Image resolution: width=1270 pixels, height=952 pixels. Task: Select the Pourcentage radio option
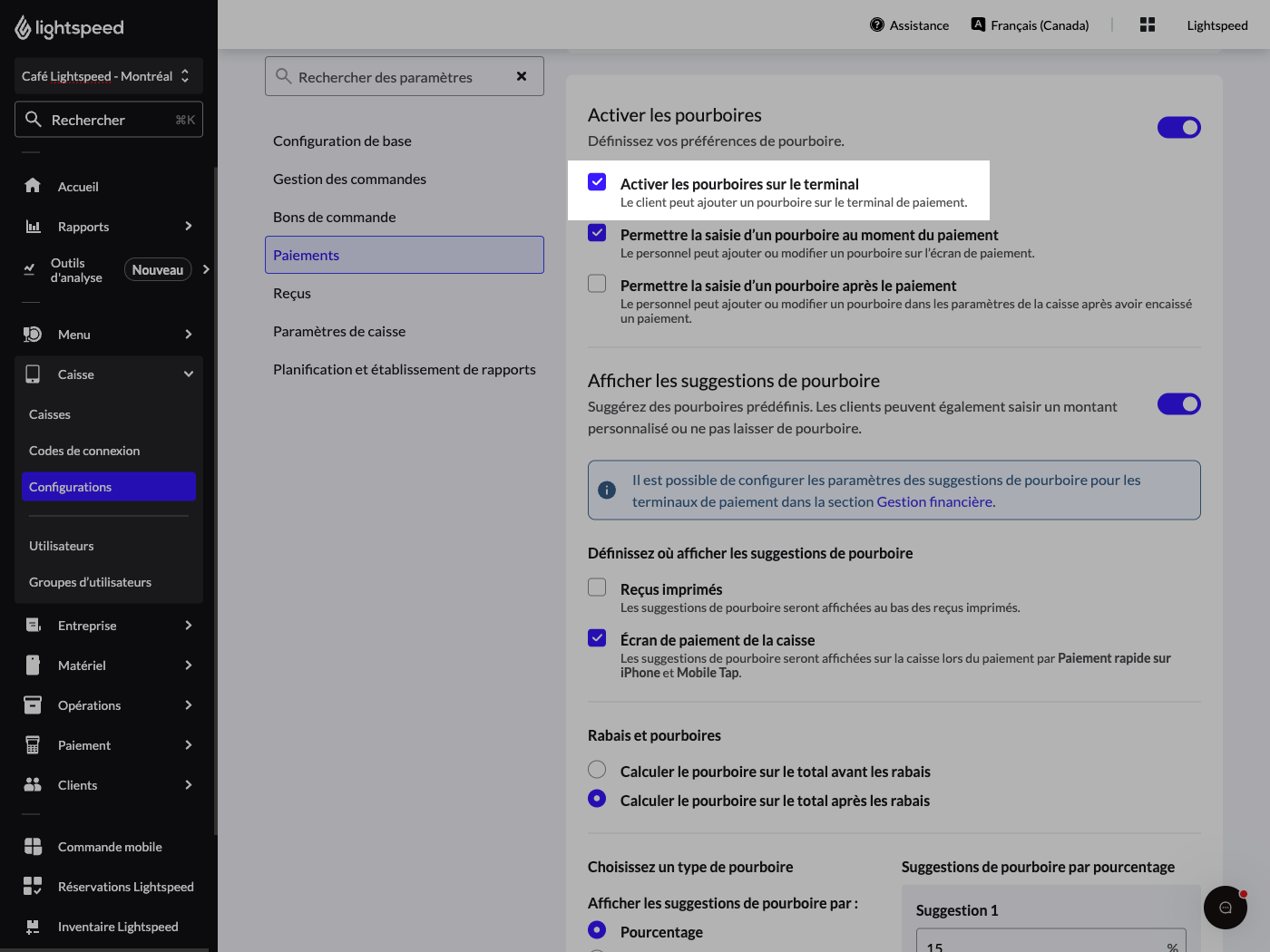(597, 929)
